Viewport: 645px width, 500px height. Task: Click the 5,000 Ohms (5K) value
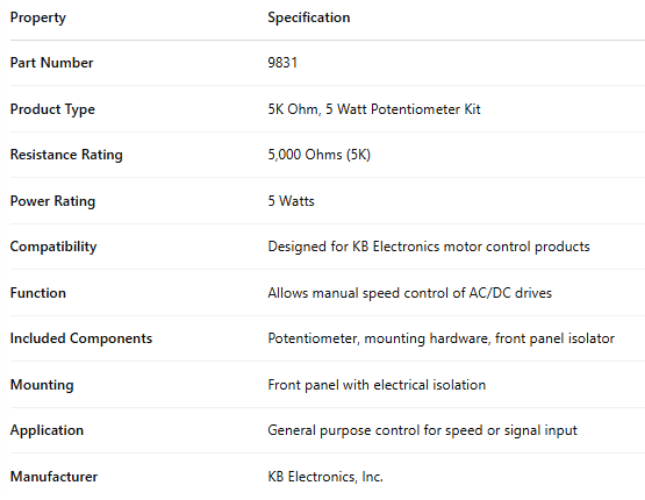[320, 155]
